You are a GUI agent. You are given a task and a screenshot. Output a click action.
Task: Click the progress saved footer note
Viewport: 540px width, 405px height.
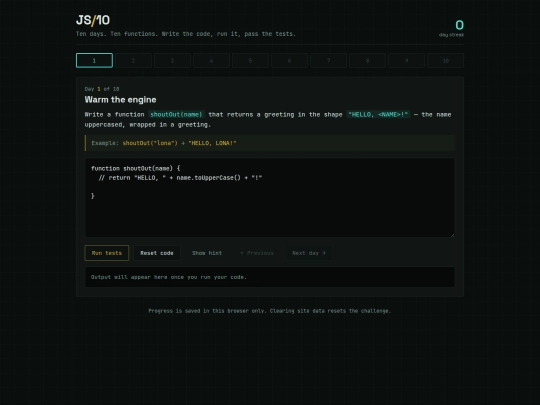click(x=270, y=311)
